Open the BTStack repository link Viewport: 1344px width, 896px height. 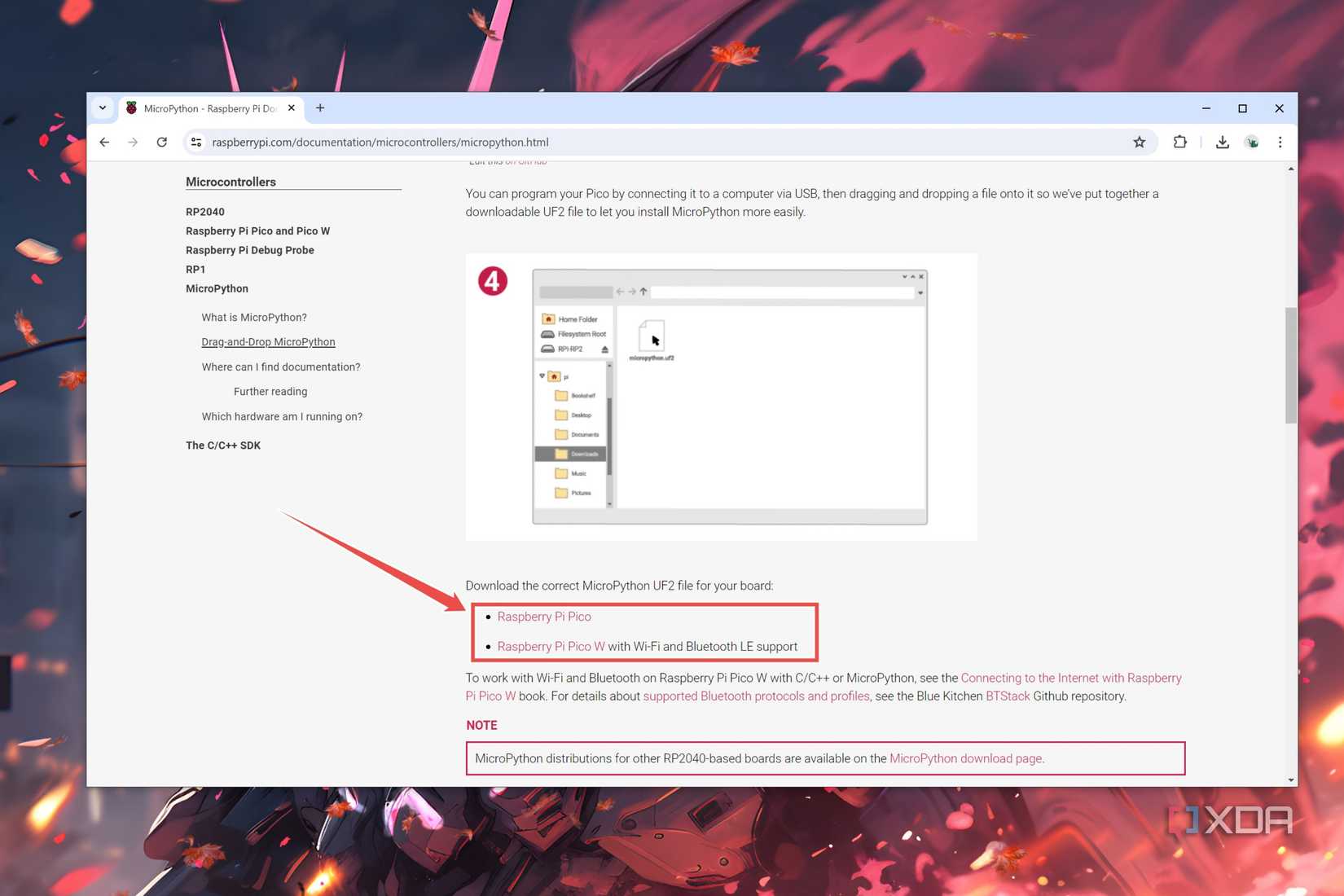[x=1008, y=696]
